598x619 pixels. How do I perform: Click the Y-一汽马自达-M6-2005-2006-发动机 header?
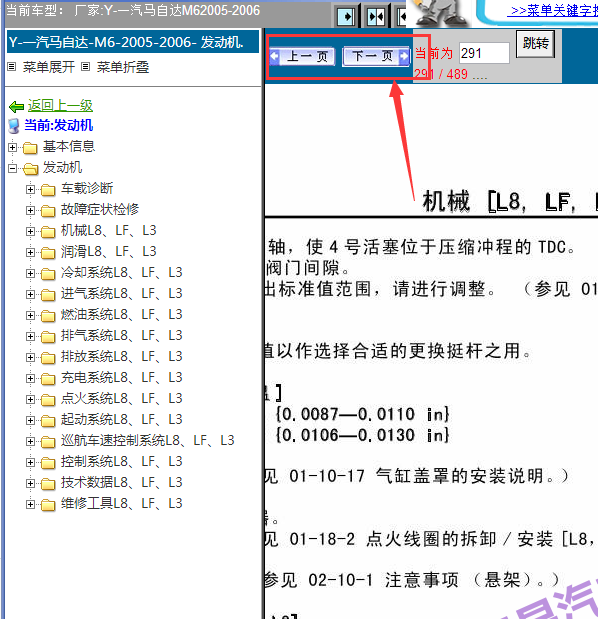coord(133,42)
